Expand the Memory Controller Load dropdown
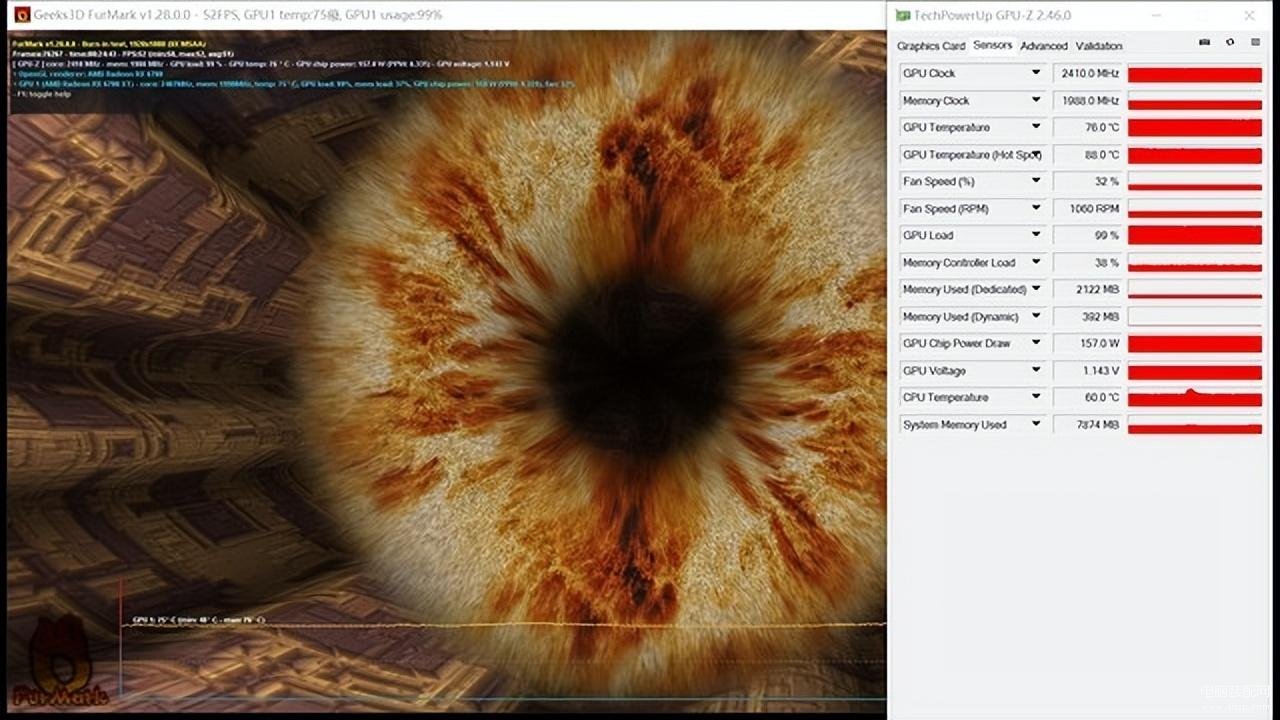 point(1036,262)
